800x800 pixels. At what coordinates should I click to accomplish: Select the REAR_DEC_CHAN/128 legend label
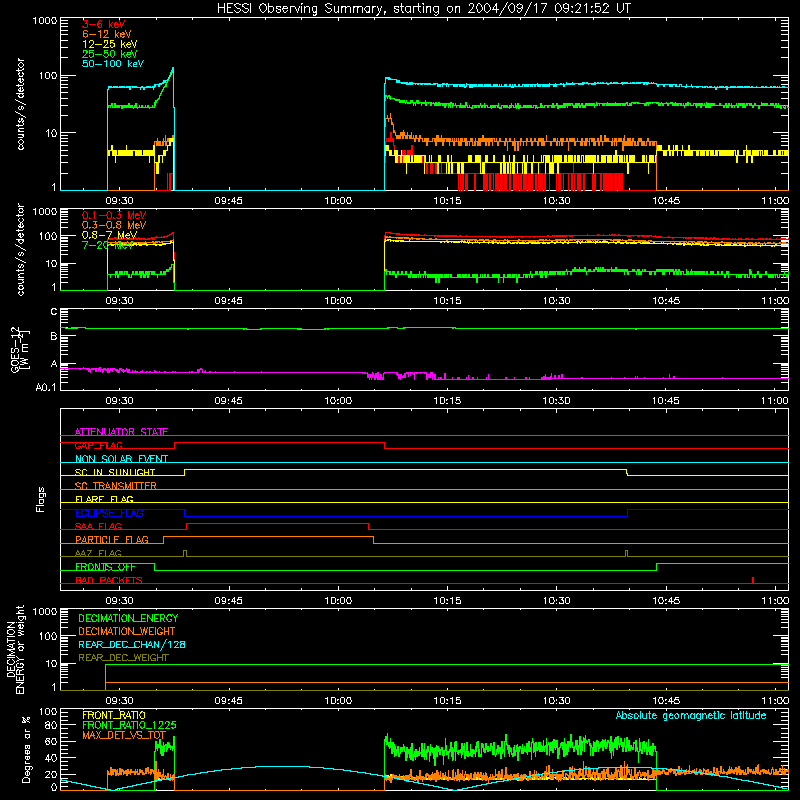click(132, 645)
